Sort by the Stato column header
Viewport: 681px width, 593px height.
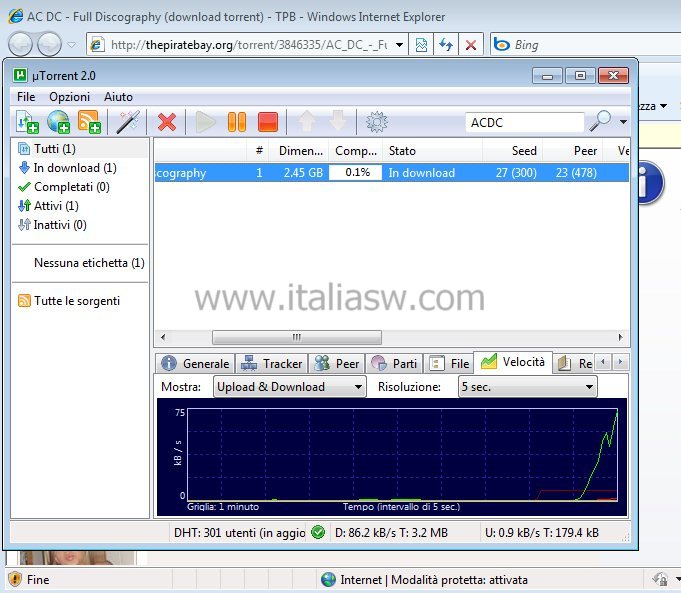click(432, 151)
